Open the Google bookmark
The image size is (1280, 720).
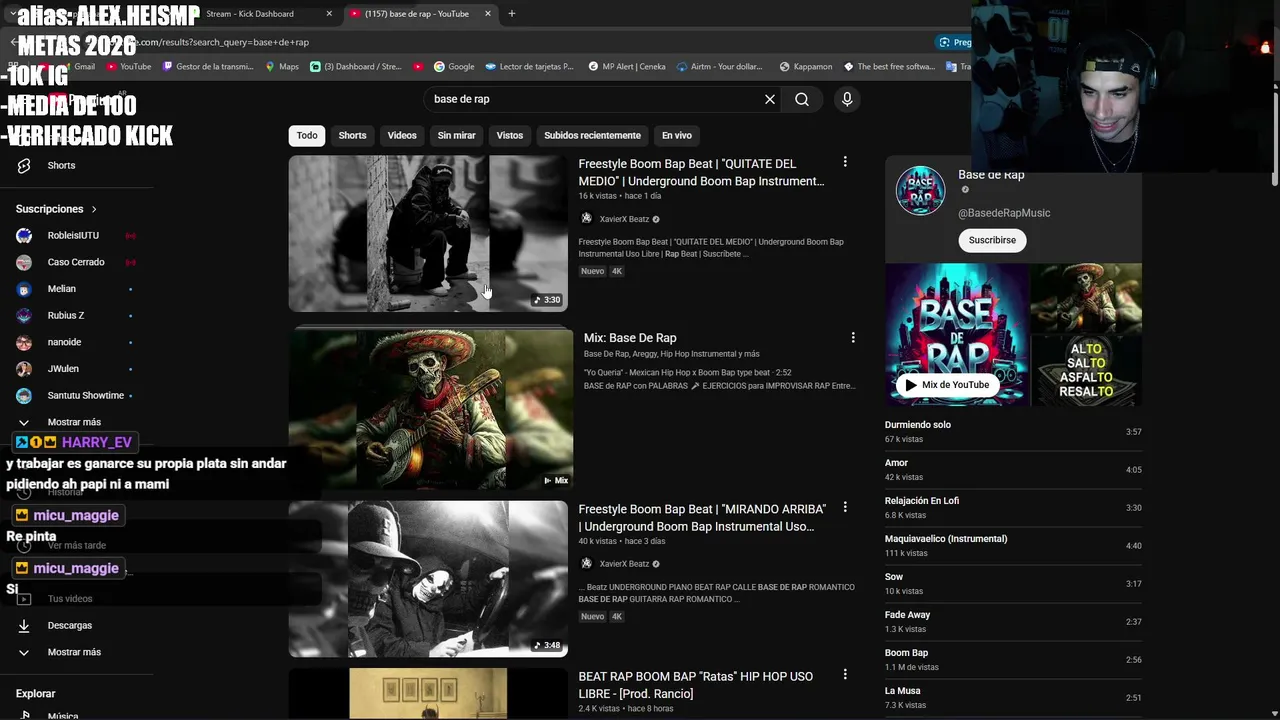click(x=453, y=67)
